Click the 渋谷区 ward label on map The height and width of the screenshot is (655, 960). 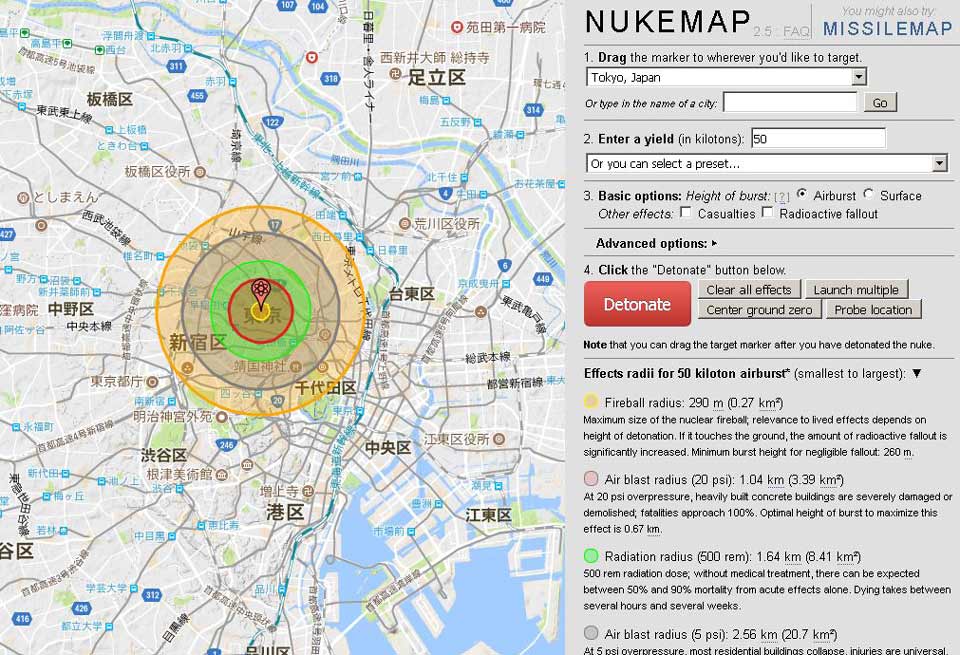pos(163,455)
